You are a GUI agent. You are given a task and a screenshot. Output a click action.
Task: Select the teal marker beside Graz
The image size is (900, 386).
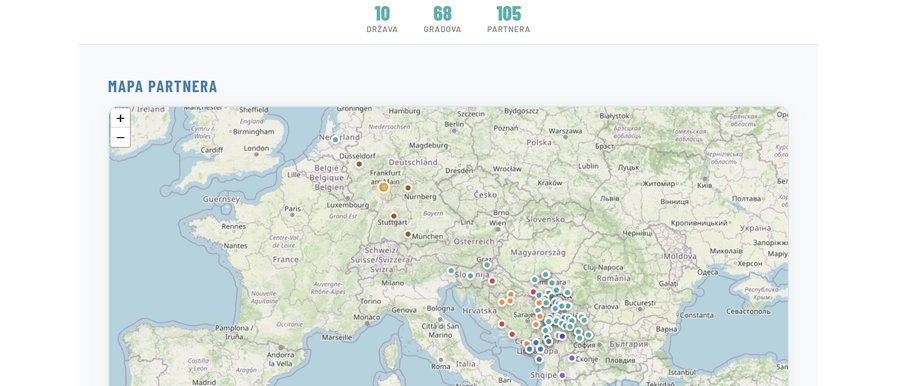(x=487, y=265)
